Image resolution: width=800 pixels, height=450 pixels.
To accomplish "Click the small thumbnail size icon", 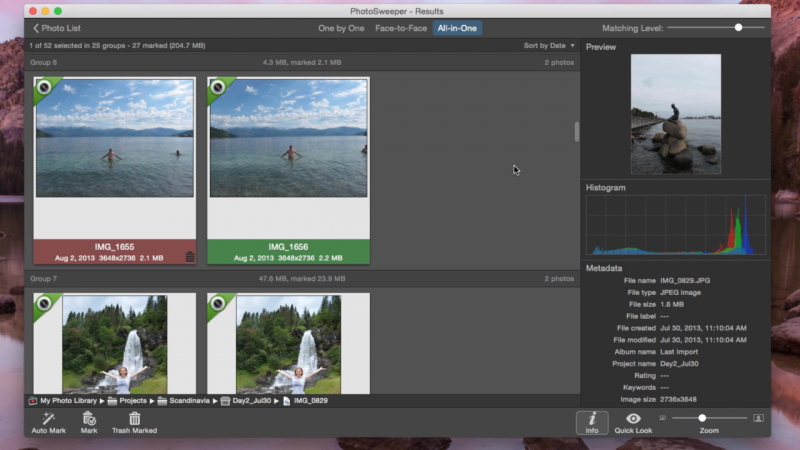I will coord(662,418).
